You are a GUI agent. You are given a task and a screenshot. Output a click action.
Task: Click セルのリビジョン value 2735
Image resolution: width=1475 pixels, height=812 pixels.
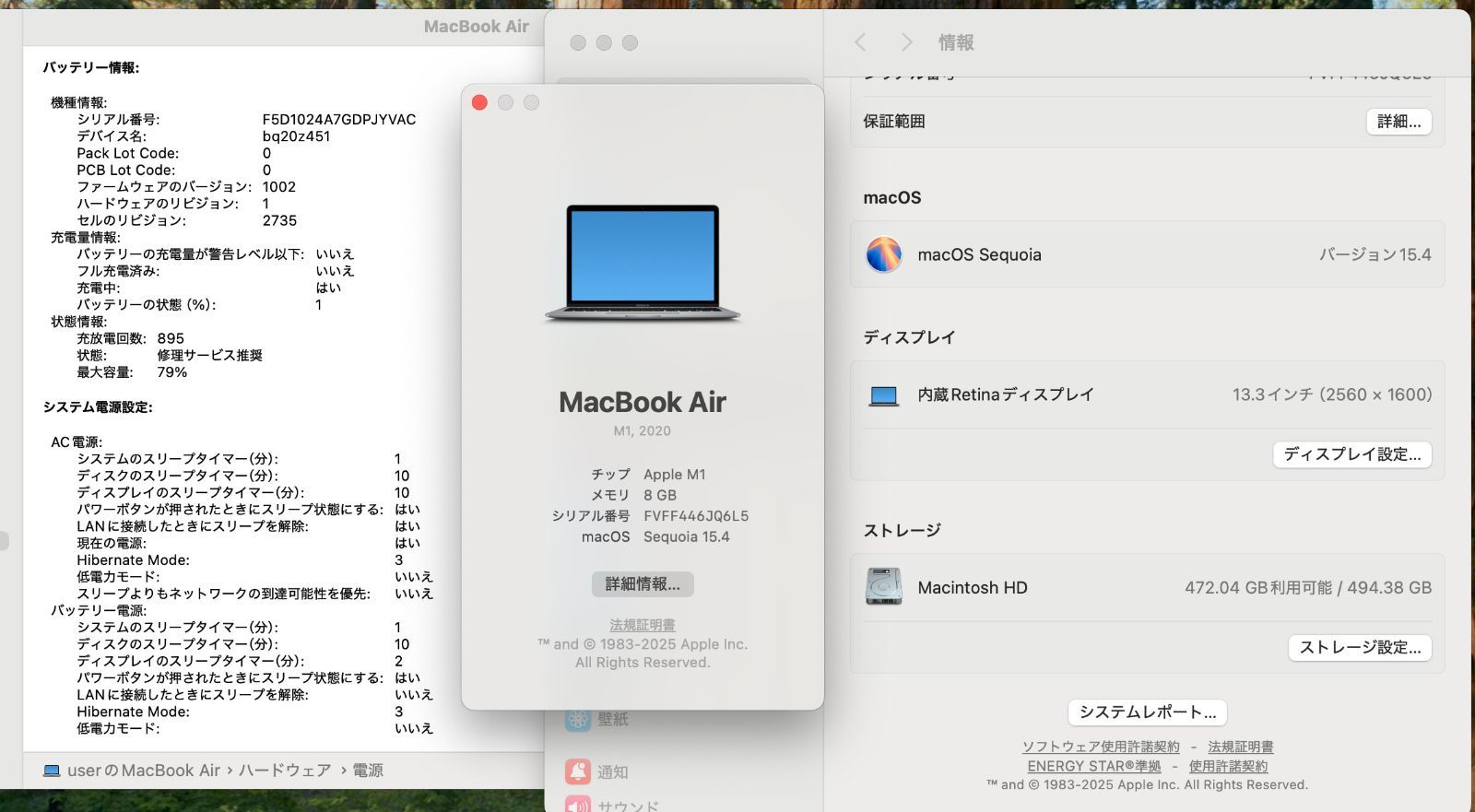coord(279,220)
